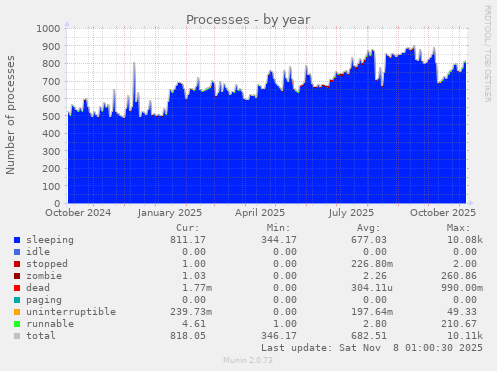This screenshot has height=371, width=497.
Task: Click total current value 818.05
Action: 188,336
